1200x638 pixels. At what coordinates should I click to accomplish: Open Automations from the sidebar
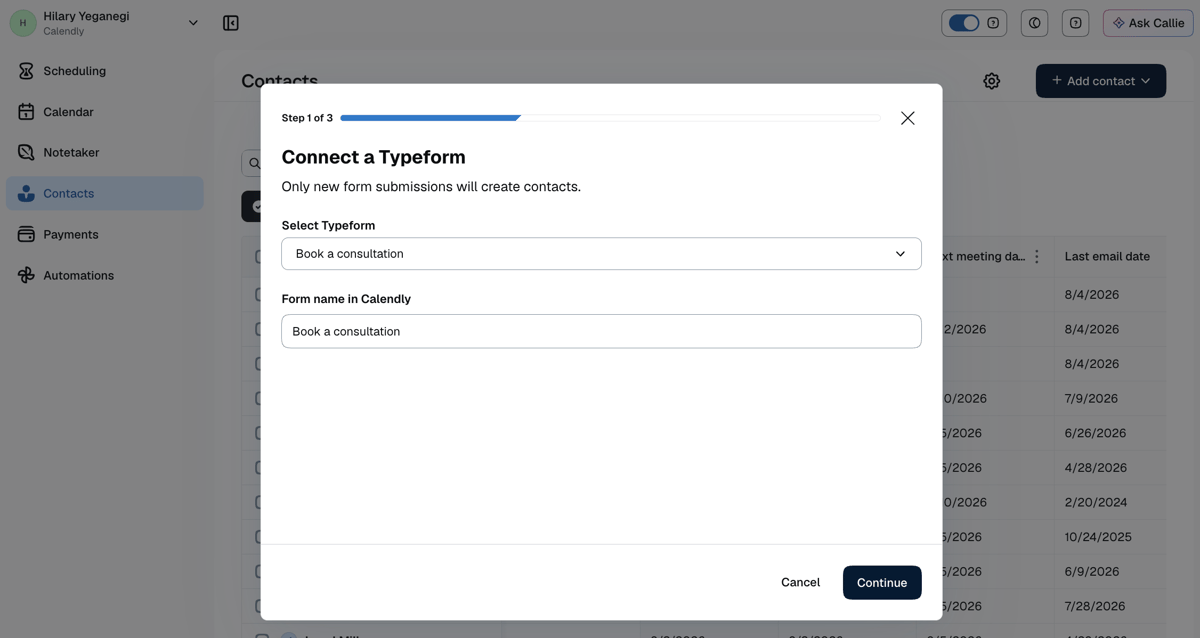[104, 276]
